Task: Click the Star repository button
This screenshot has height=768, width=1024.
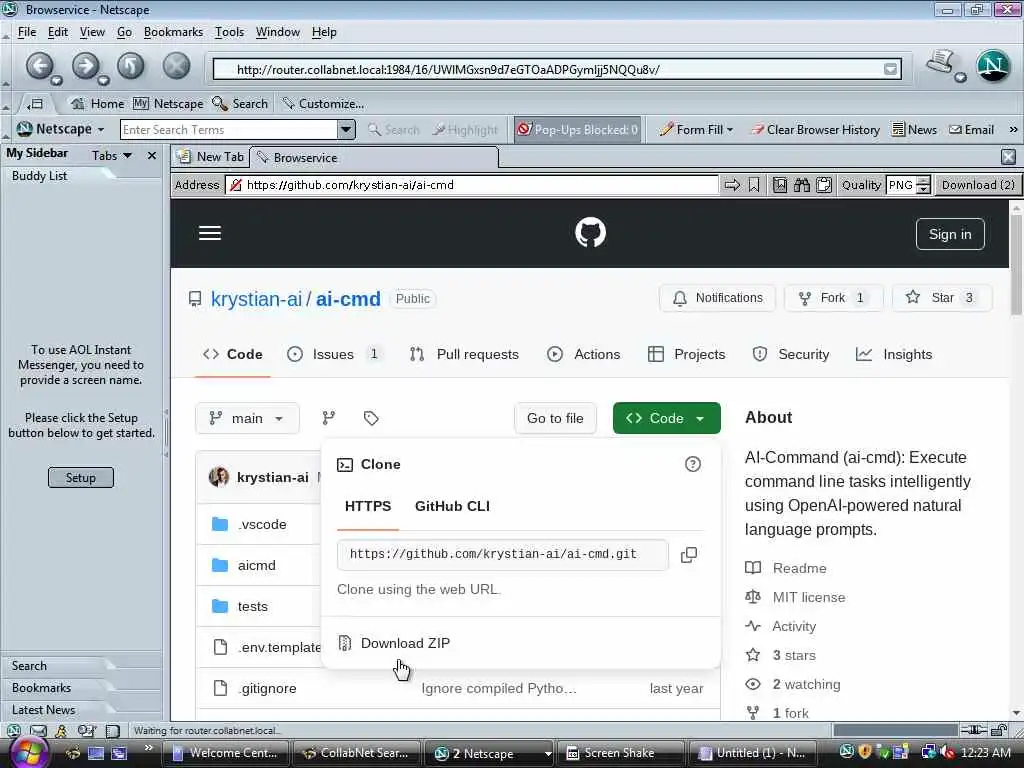Action: (942, 298)
